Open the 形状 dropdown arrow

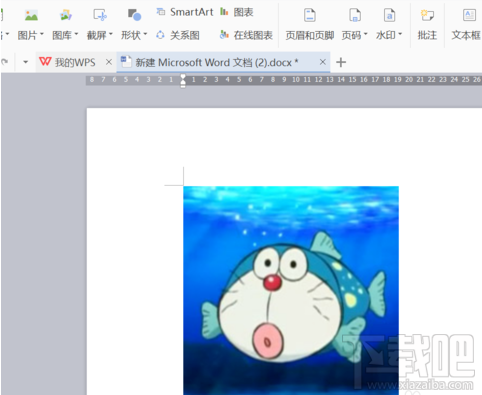145,34
